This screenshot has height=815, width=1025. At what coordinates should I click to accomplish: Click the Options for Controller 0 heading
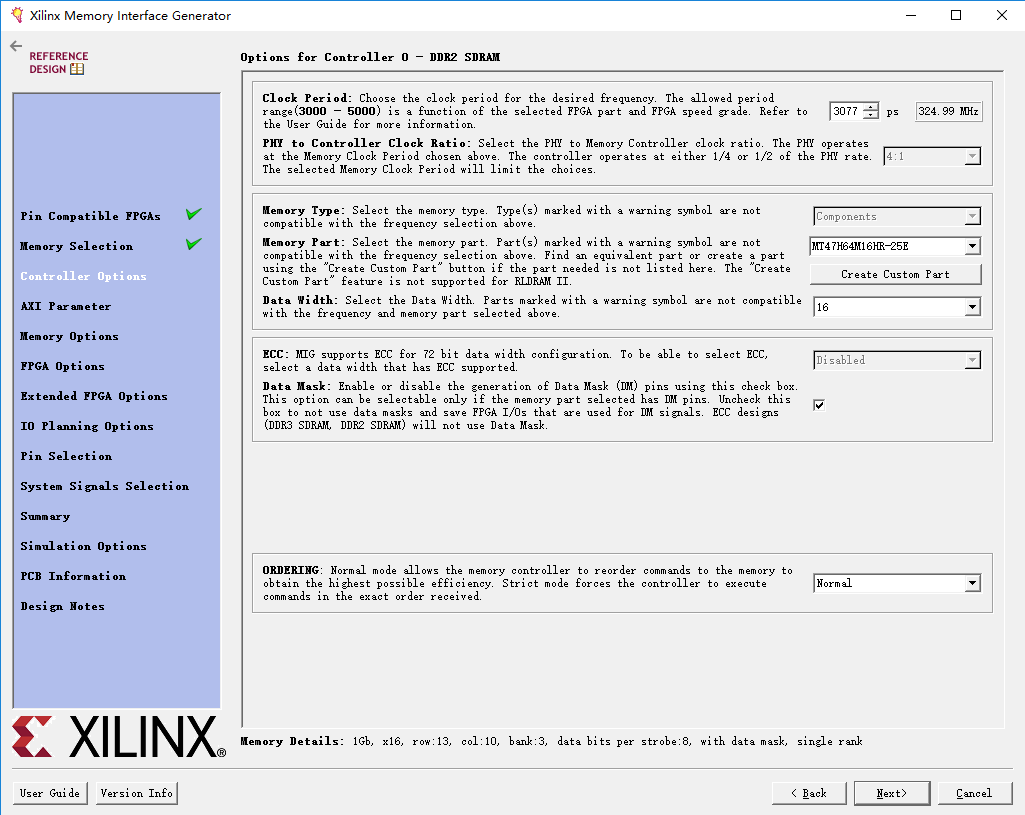click(370, 58)
